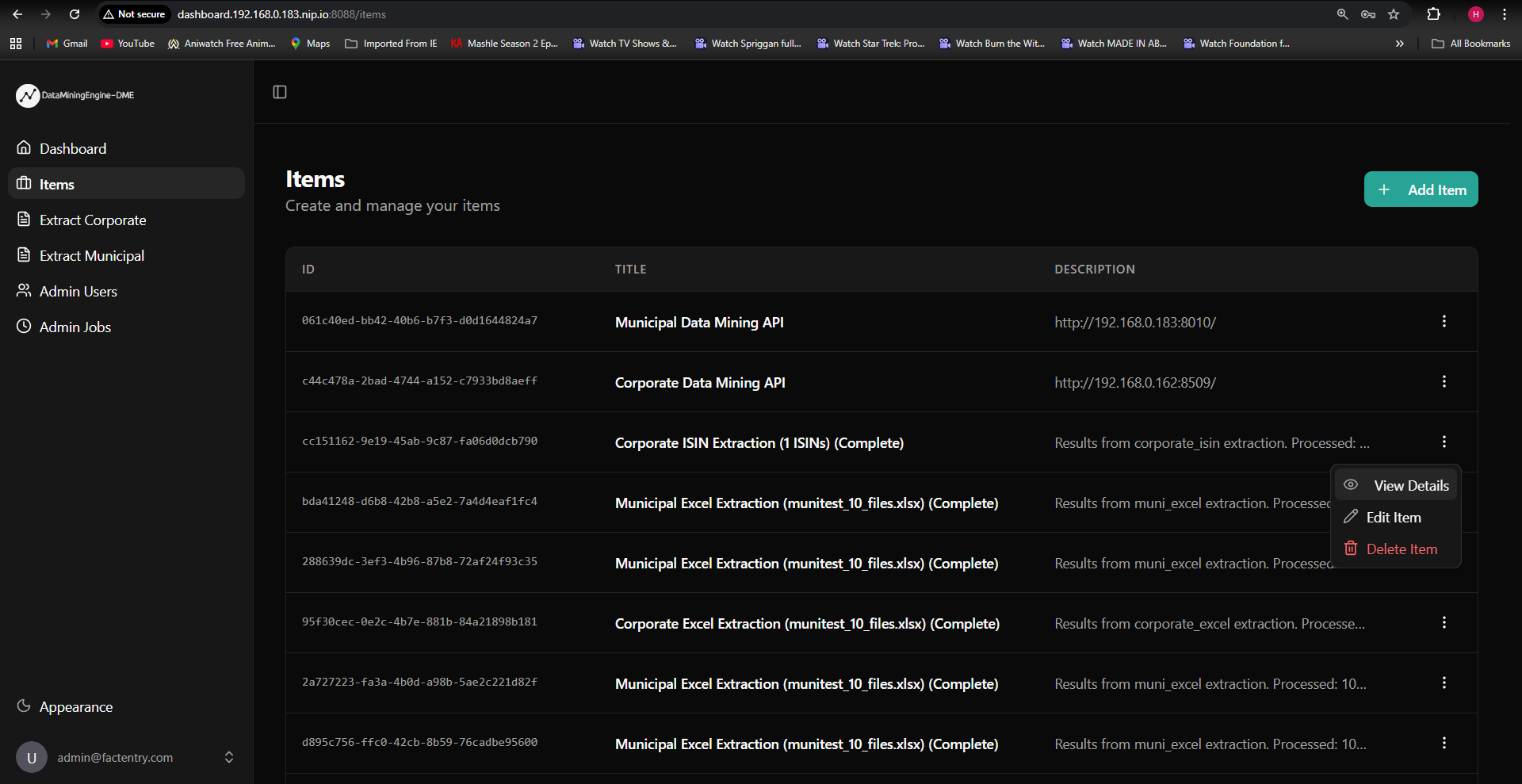Open Extract Corporate page

click(126, 220)
